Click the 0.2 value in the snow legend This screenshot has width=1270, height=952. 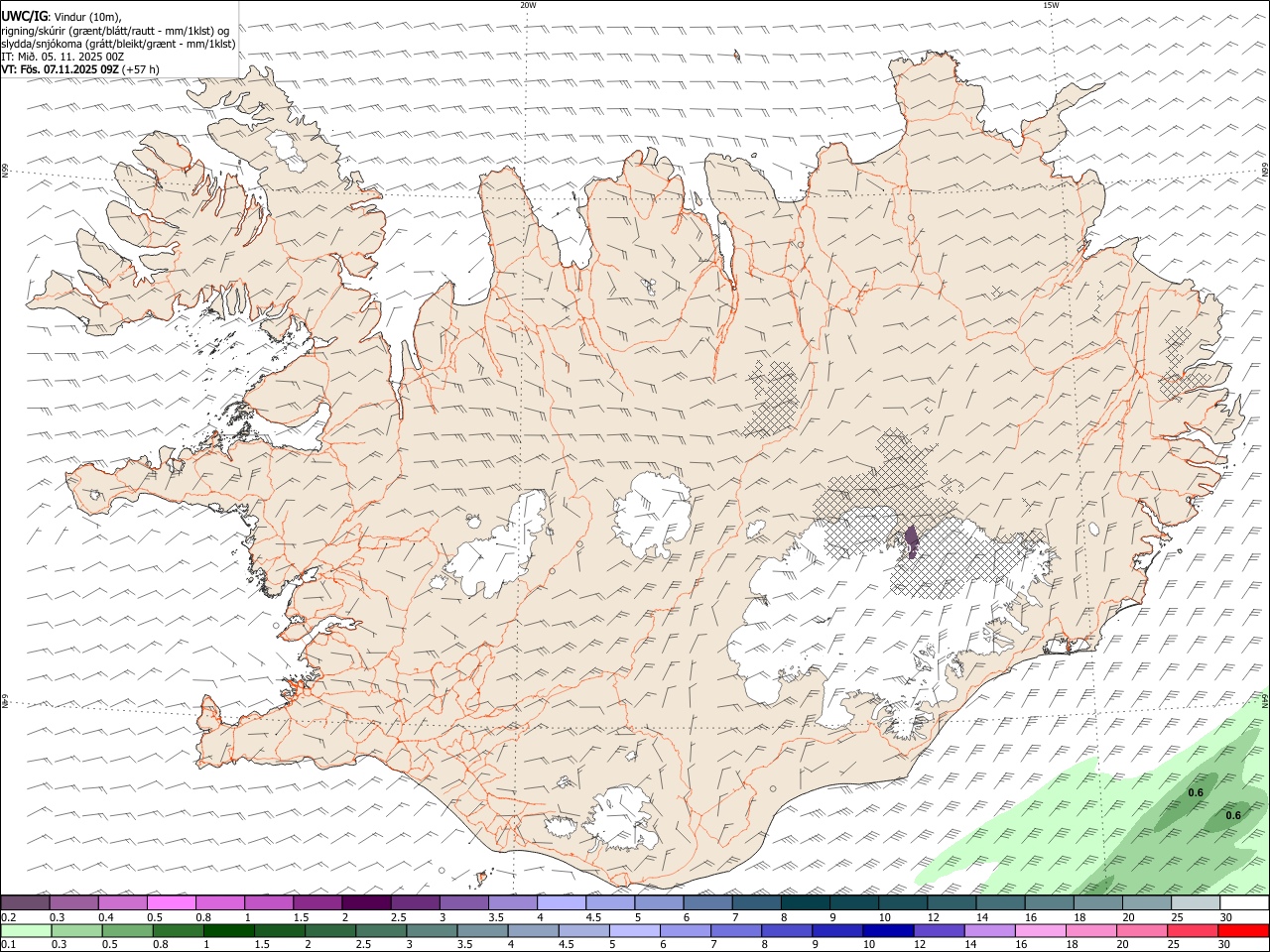click(x=9, y=917)
